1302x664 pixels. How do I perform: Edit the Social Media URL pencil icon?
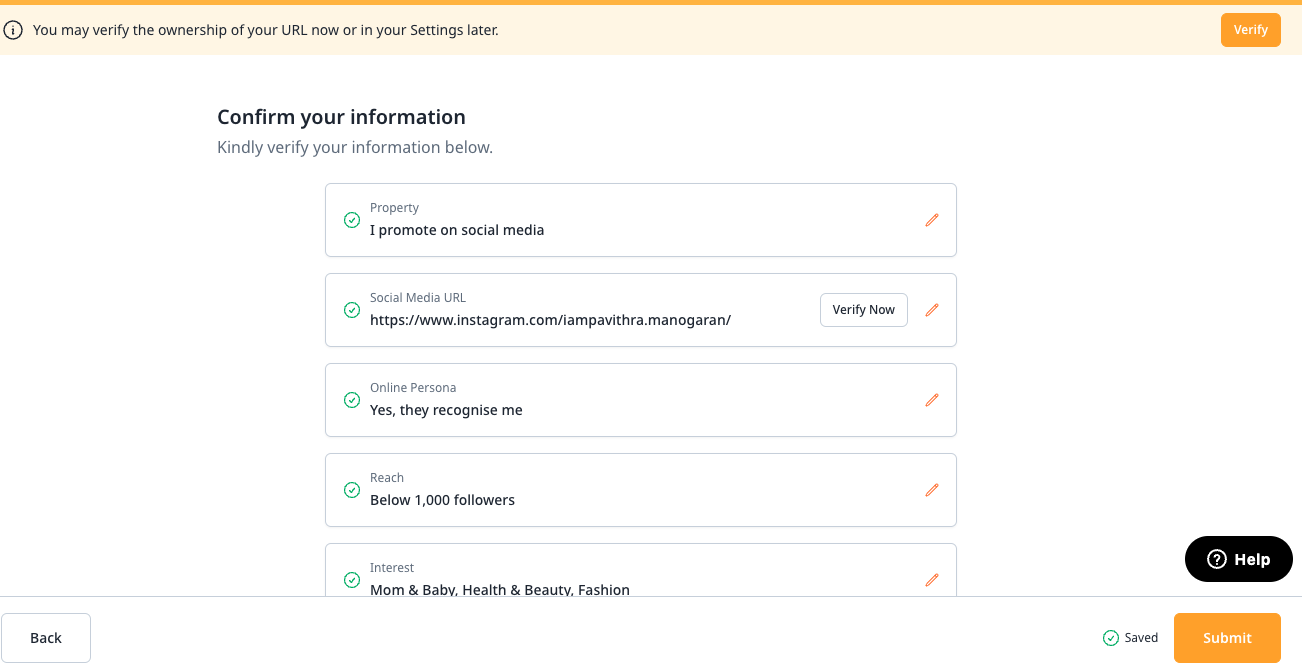(932, 310)
